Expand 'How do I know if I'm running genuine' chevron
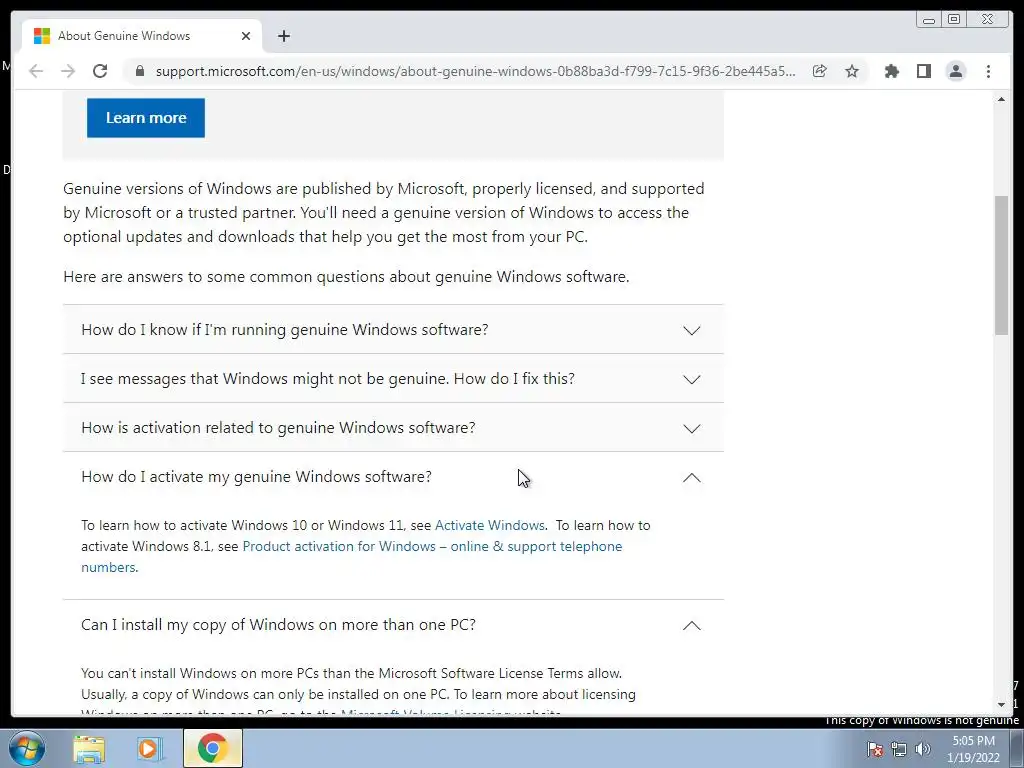 (x=692, y=330)
